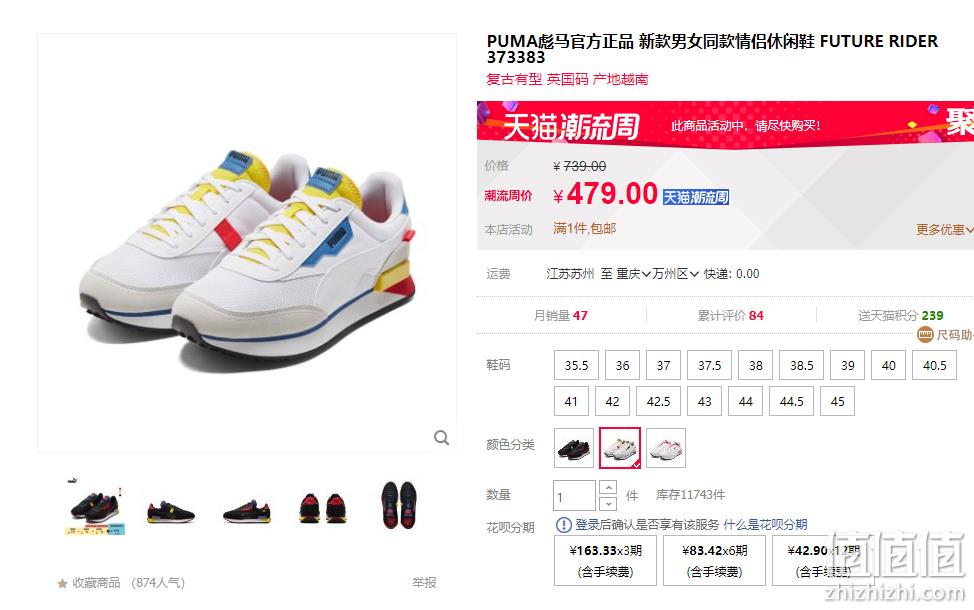The width and height of the screenshot is (974, 610).
Task: Select the ¥163.33x3期 installment plan
Action: pyautogui.click(x=606, y=560)
